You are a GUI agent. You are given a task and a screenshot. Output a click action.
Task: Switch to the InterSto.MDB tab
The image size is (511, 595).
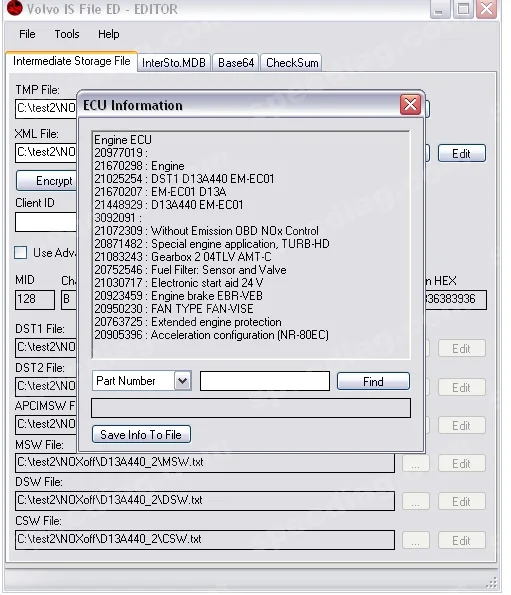(x=174, y=63)
